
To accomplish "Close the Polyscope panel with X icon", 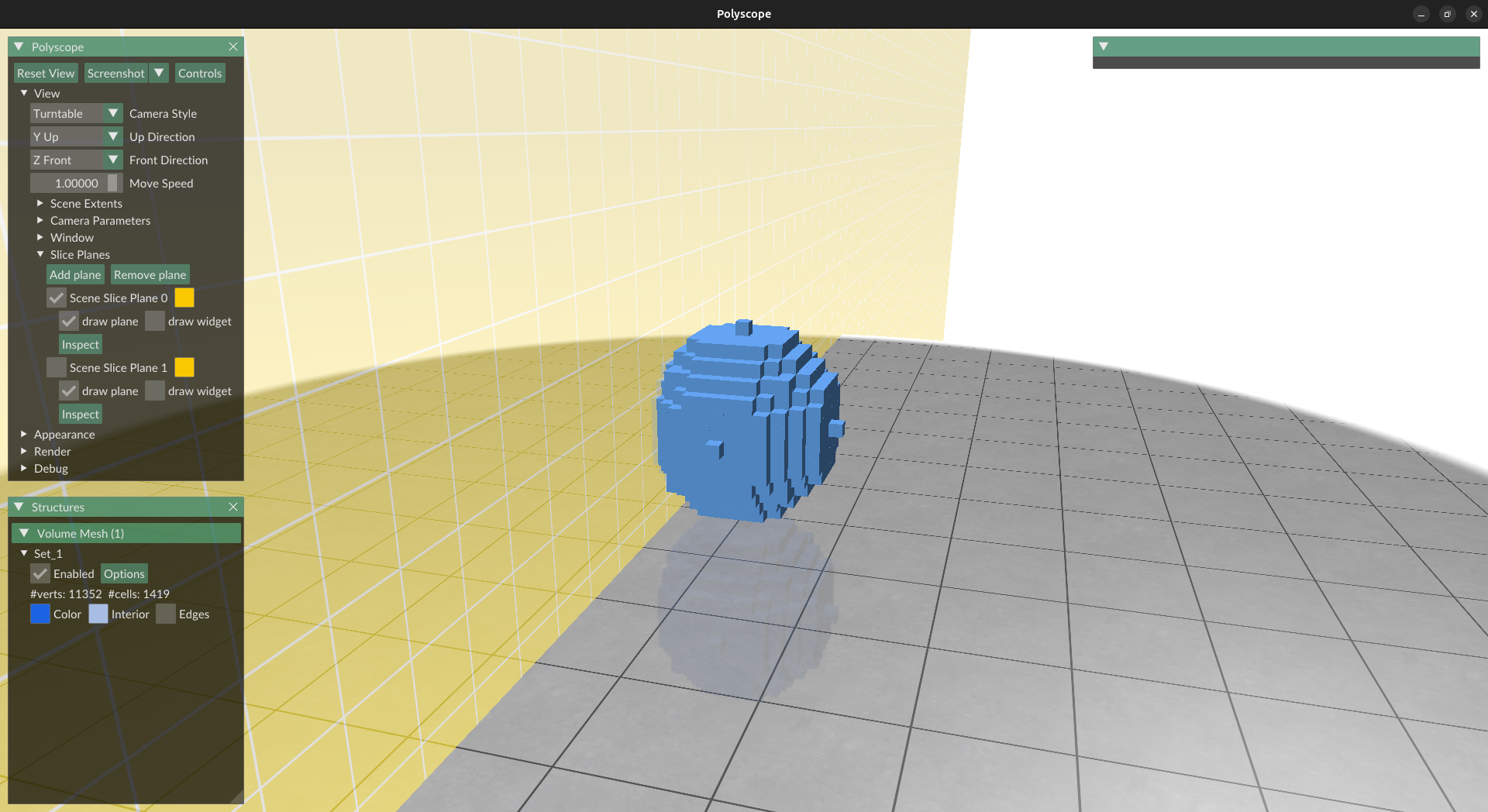I will click(x=233, y=47).
